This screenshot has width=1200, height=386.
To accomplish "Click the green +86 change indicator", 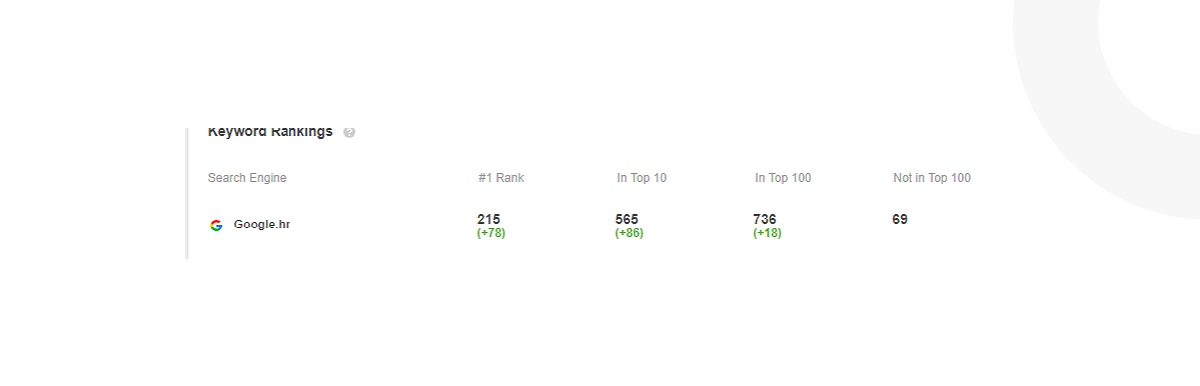I will coord(629,233).
